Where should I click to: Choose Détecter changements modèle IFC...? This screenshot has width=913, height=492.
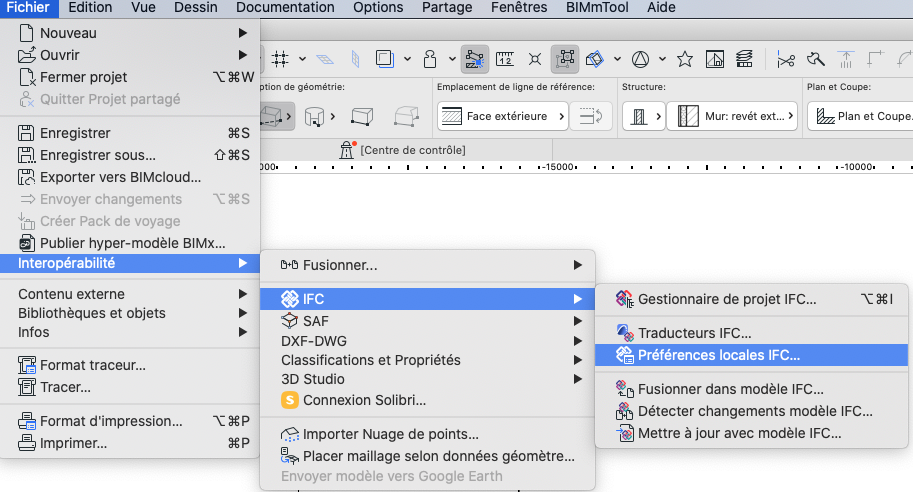[x=752, y=411]
